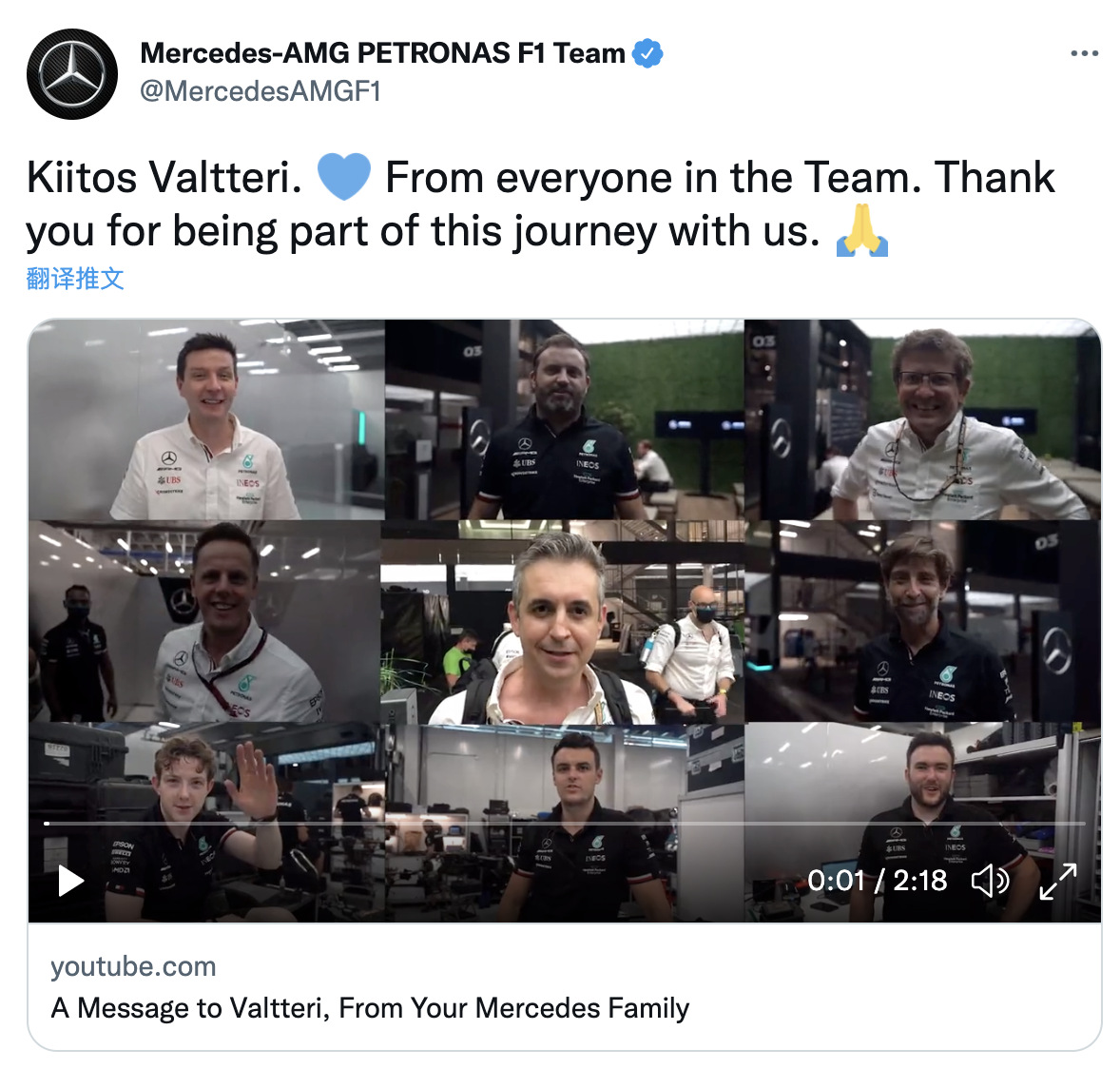Viewport: 1120px width, 1069px height.
Task: Mute the video using the speaker icon
Action: pyautogui.click(x=990, y=881)
